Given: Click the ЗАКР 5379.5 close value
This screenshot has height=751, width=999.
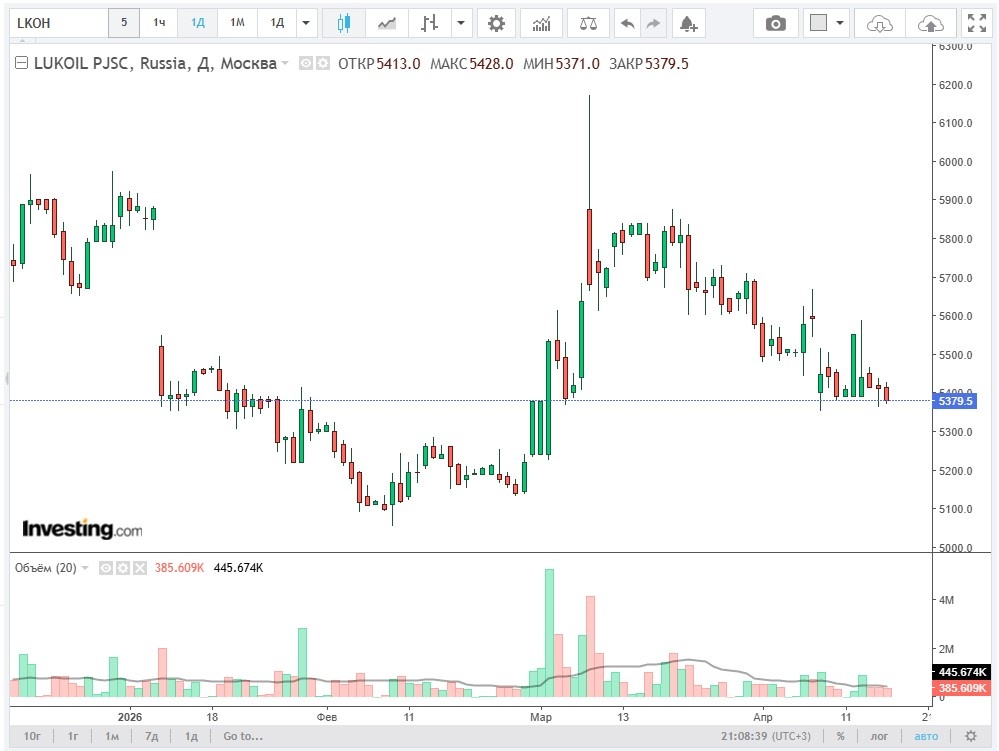Looking at the screenshot, I should pos(649,64).
